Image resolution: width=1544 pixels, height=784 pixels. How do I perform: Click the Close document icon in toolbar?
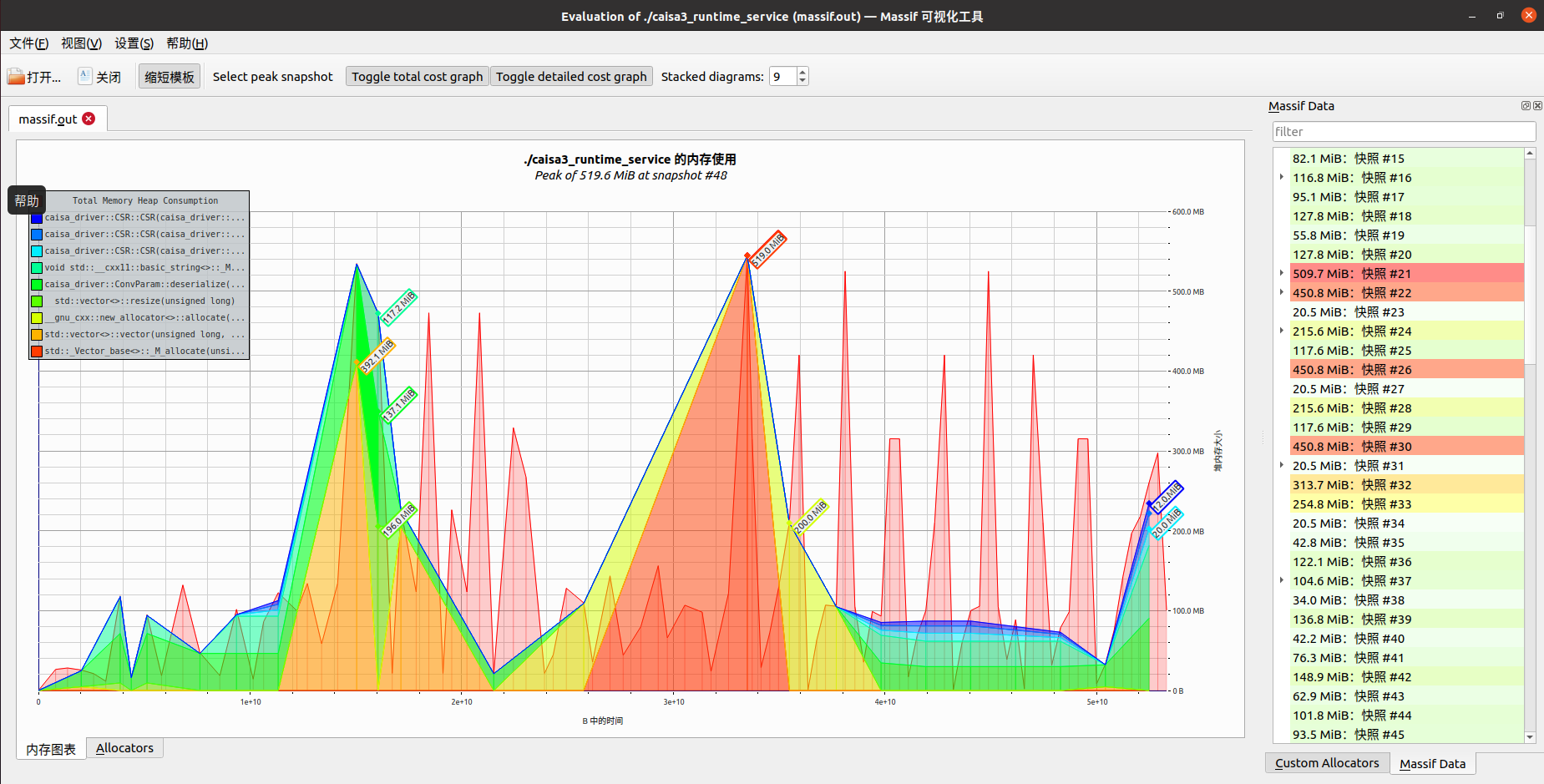pyautogui.click(x=84, y=76)
